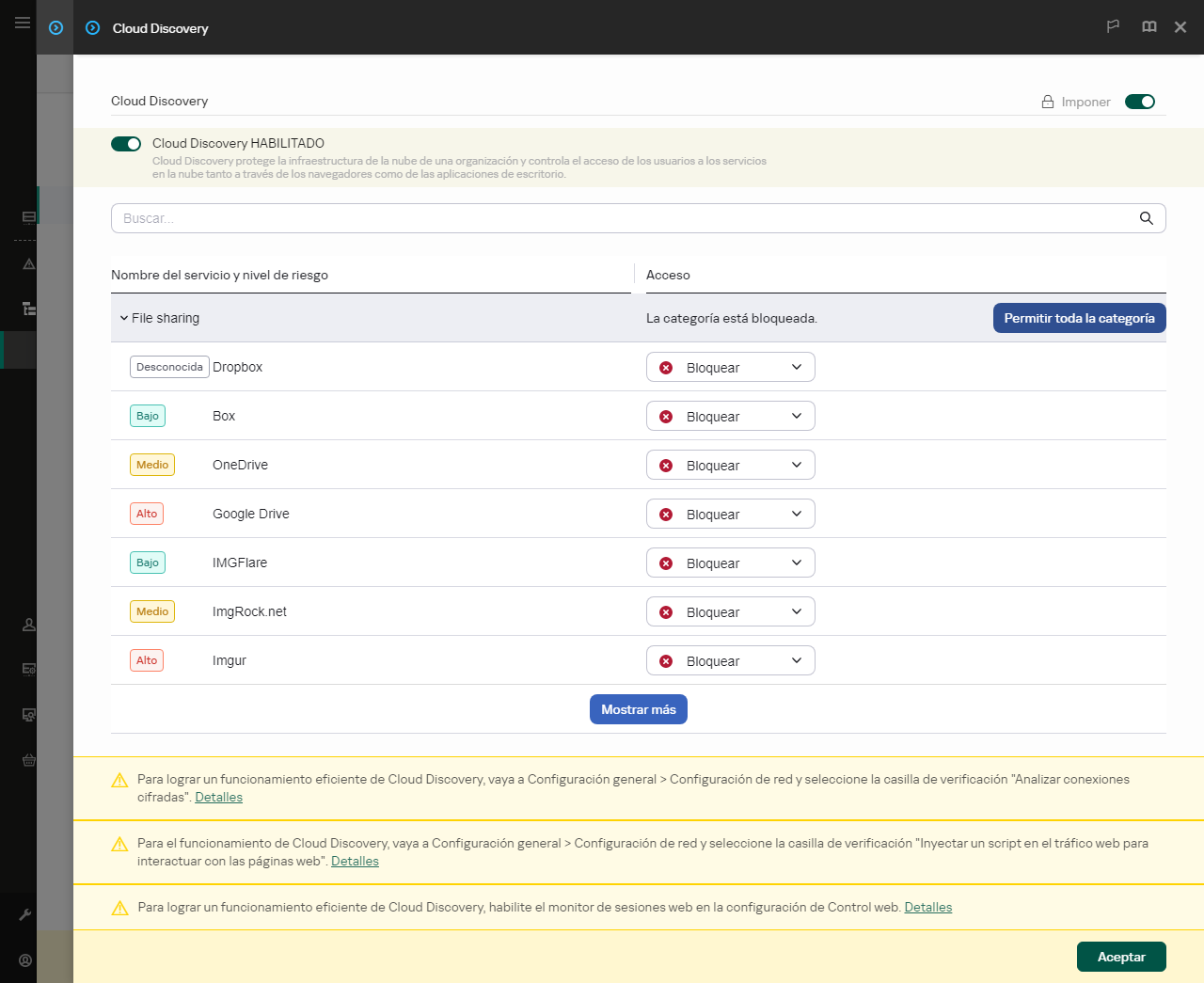The image size is (1204, 983).
Task: Click the Mostrar más button
Action: (638, 709)
